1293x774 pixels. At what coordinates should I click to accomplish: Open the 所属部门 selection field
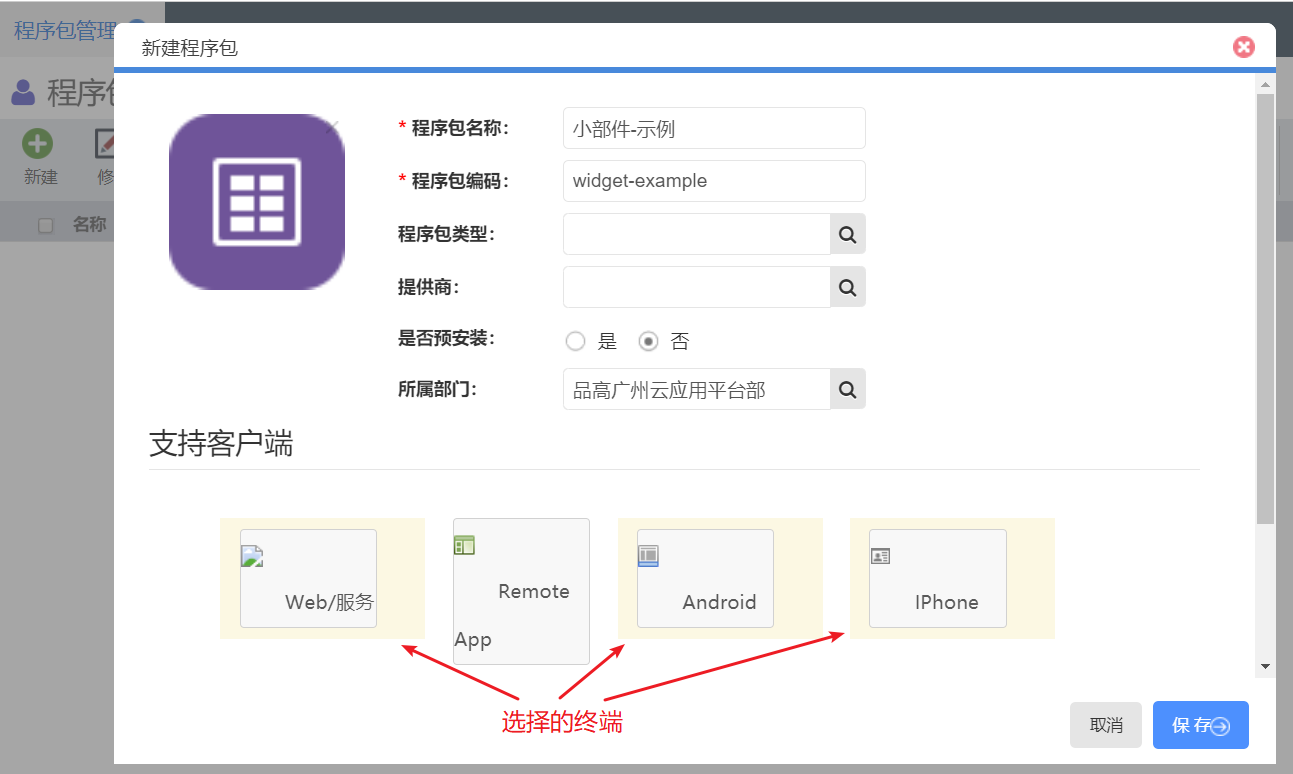[x=696, y=390]
